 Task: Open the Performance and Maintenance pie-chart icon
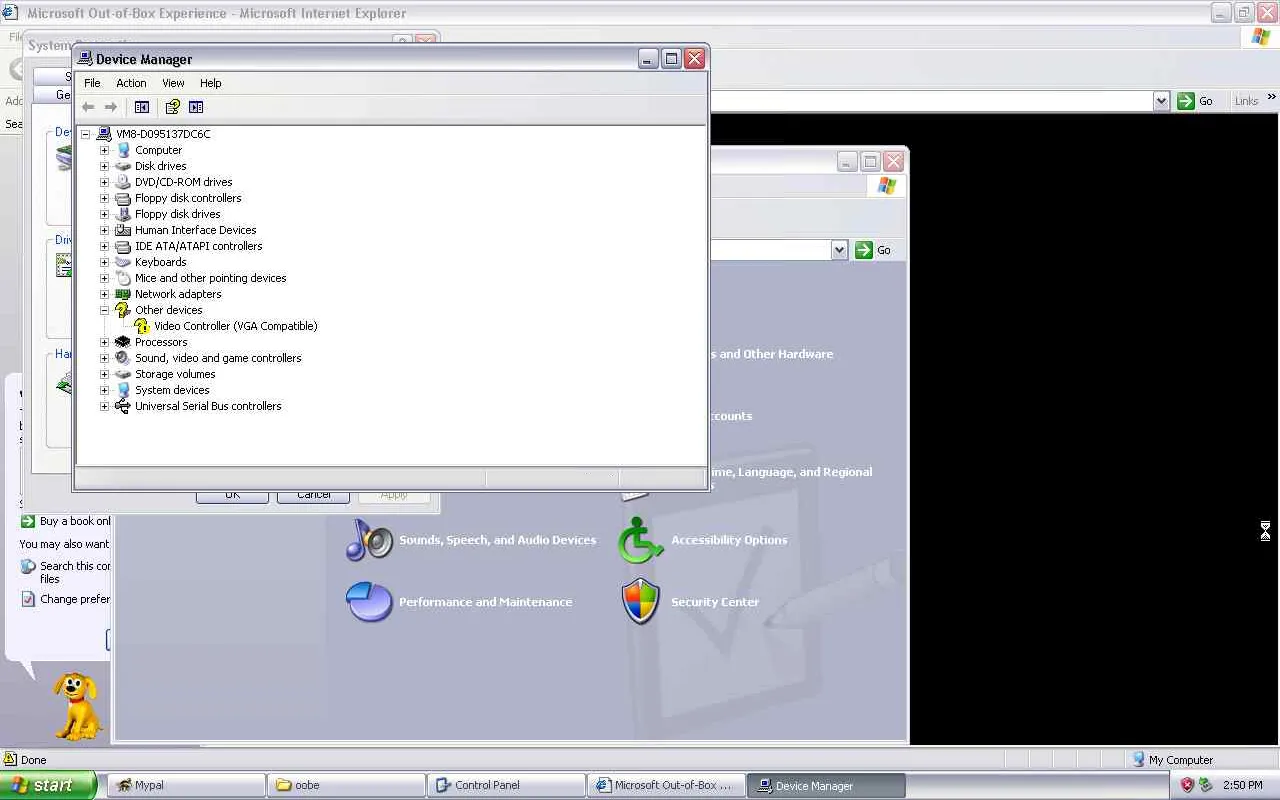369,602
